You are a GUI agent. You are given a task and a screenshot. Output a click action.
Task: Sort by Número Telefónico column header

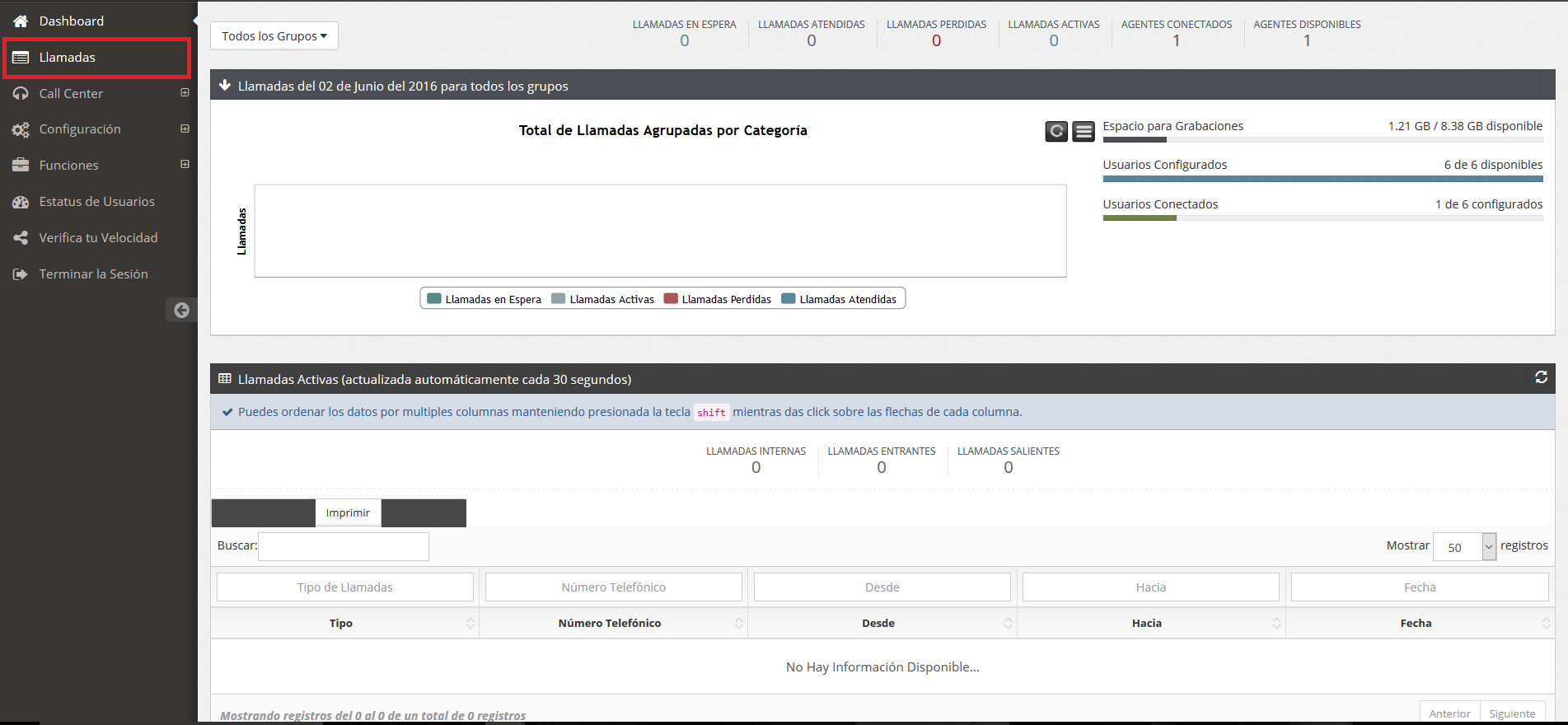point(613,624)
